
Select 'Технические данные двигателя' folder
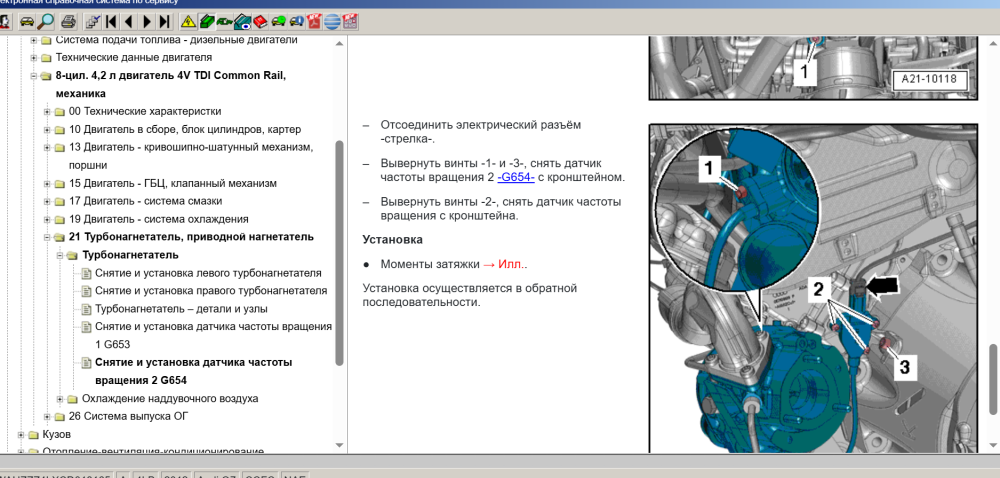(x=134, y=57)
